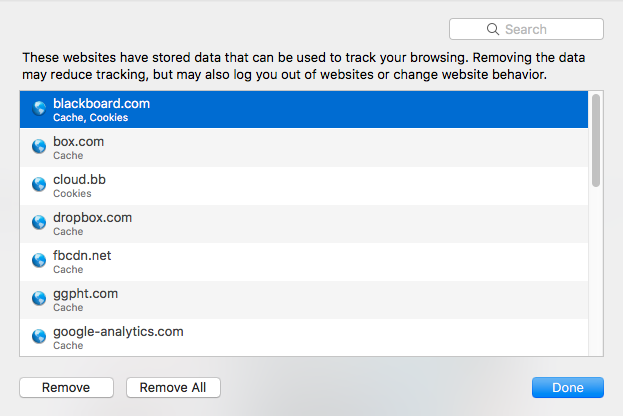Screen dimensions: 623x416
Task: Click the globe icon beside blackboard.com
Action: pos(39,109)
